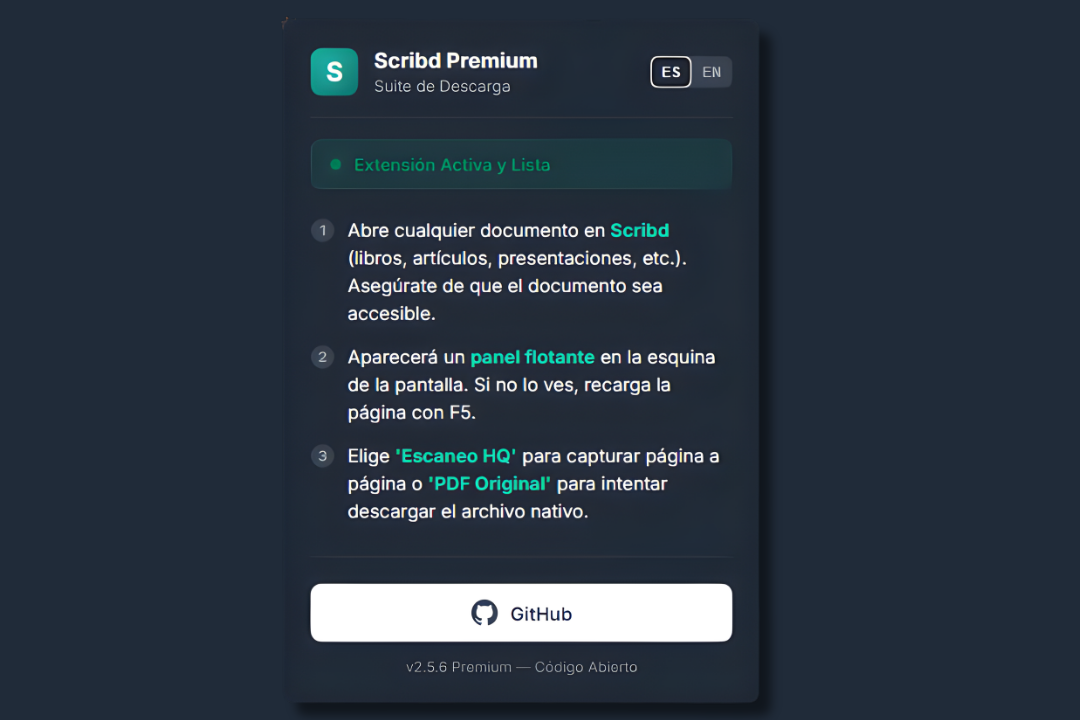
Task: Open the GitHub button
Action: pos(521,613)
